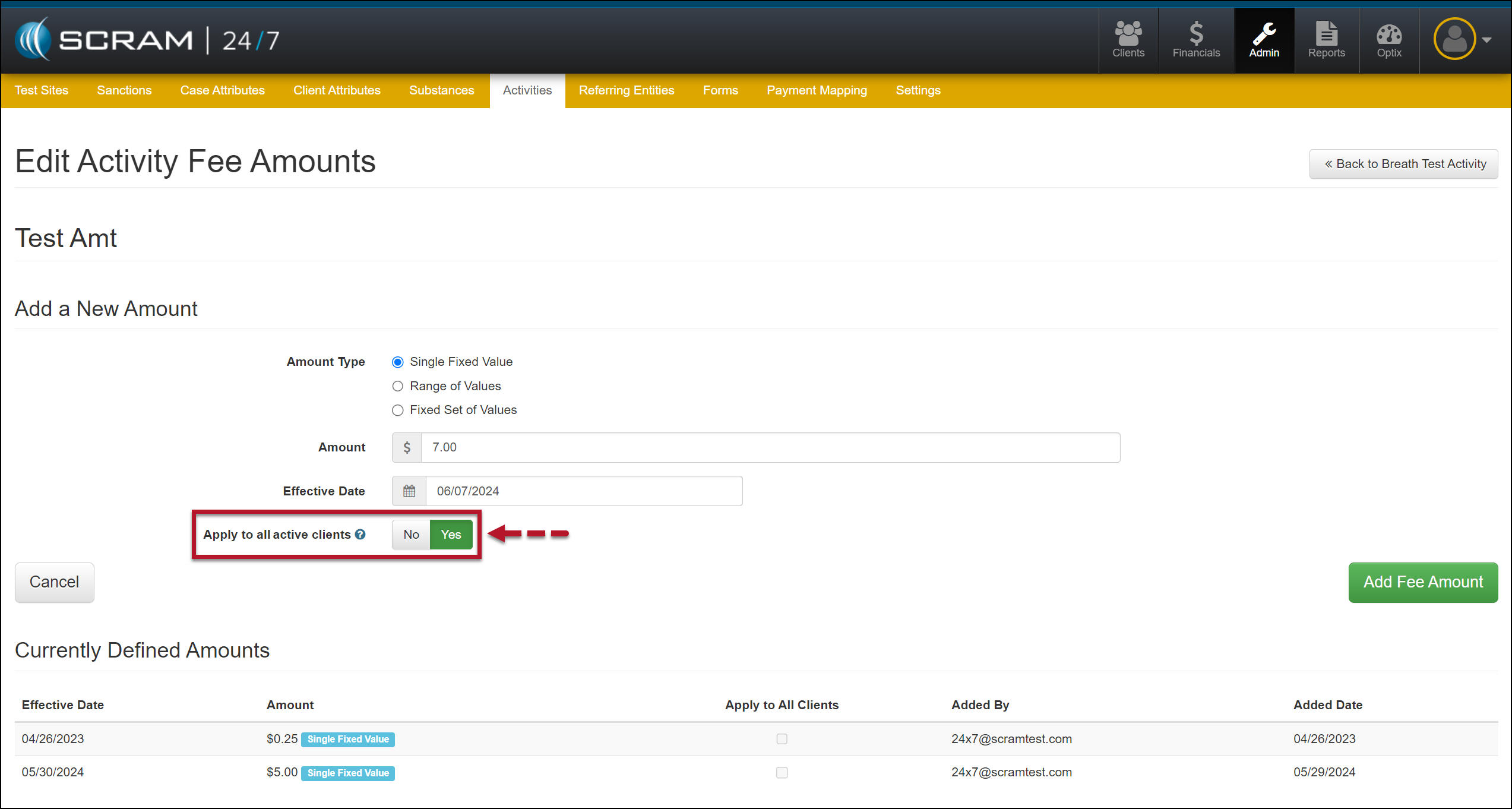Click the calendar icon beside Effective Date
This screenshot has width=1512, height=809.
(409, 491)
